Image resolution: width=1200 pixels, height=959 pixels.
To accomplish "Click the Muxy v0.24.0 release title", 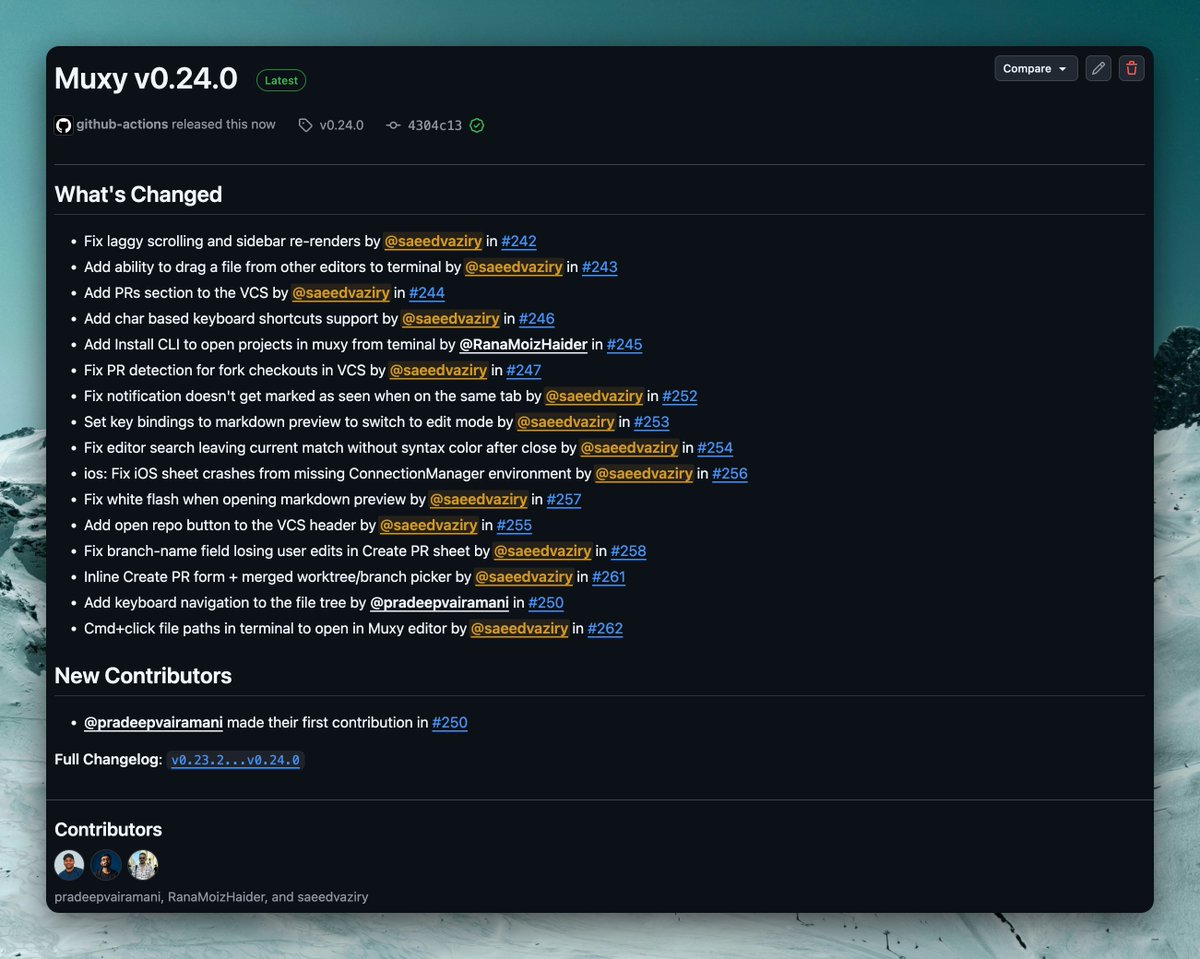I will pos(146,79).
